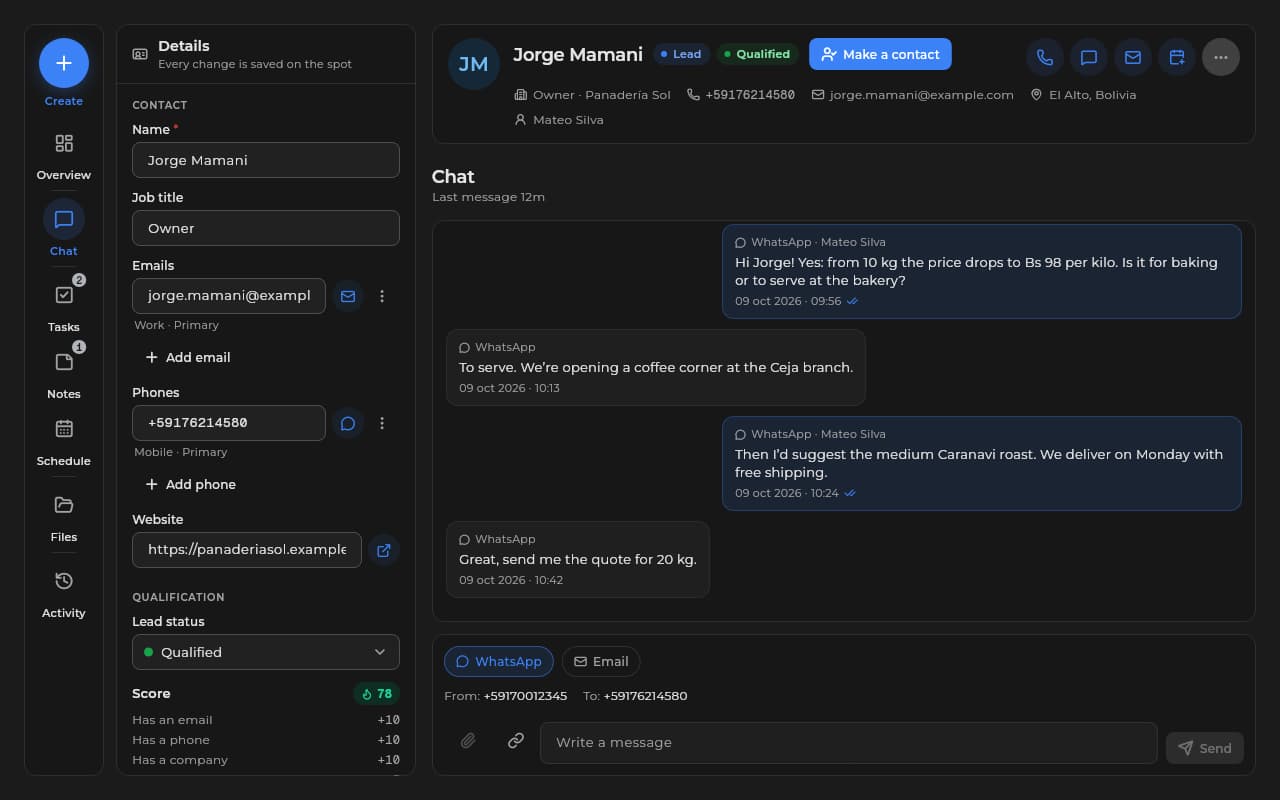Open the Files section in sidebar
The image size is (1280, 800).
tap(64, 517)
